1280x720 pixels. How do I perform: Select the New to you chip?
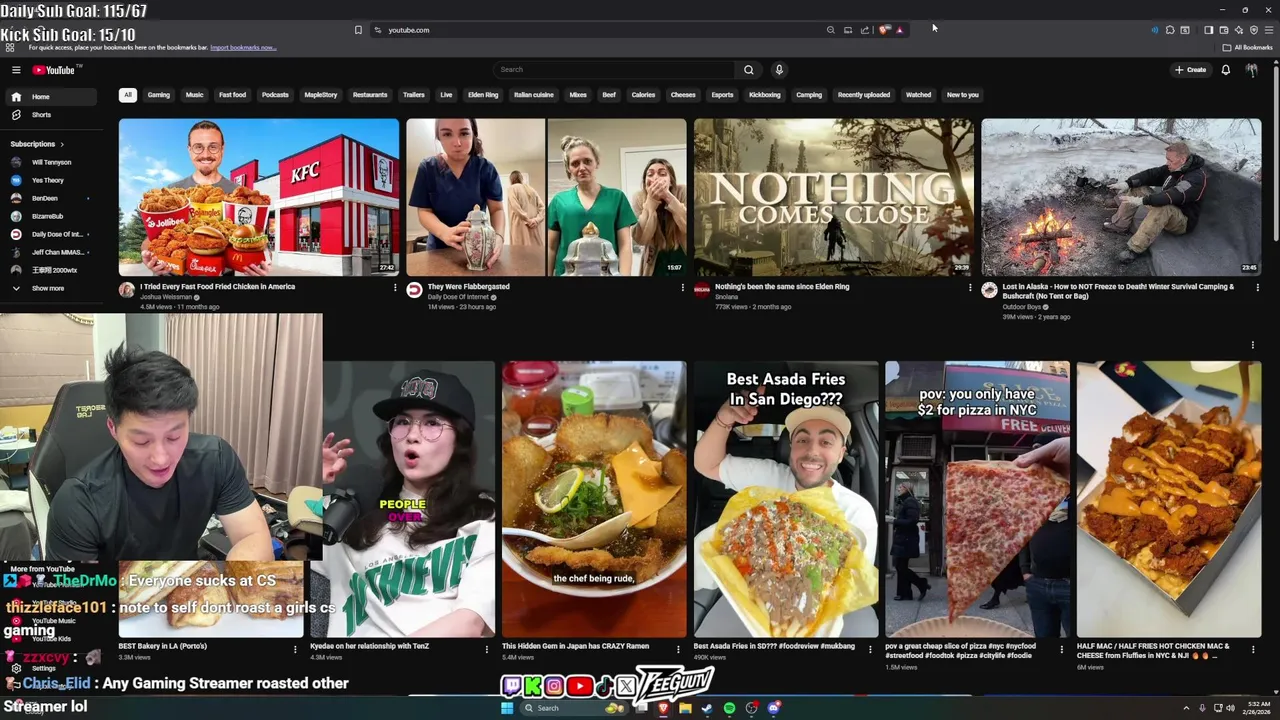coord(963,95)
